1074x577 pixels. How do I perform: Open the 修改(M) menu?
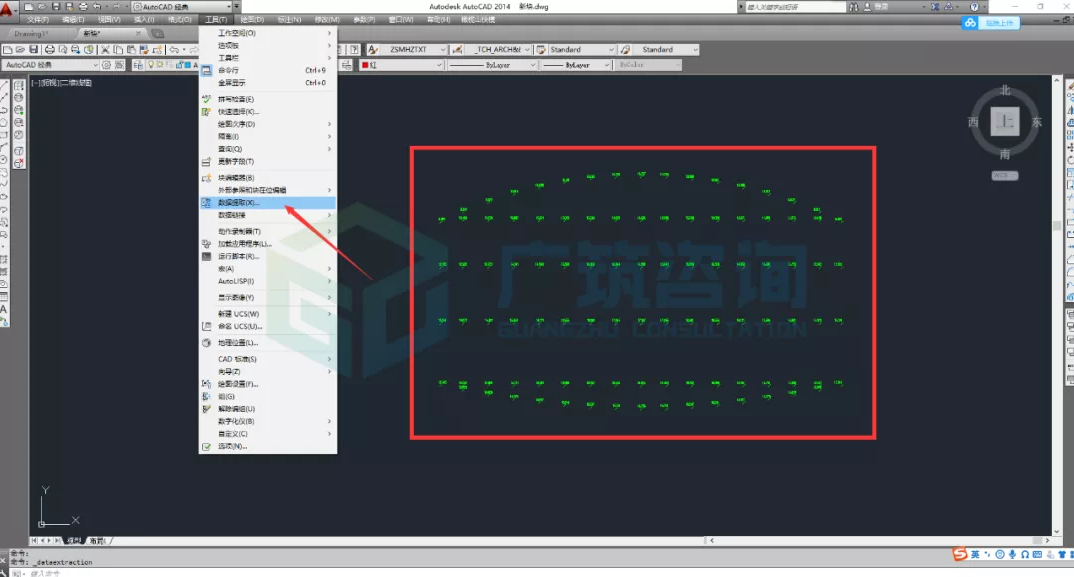[327, 20]
